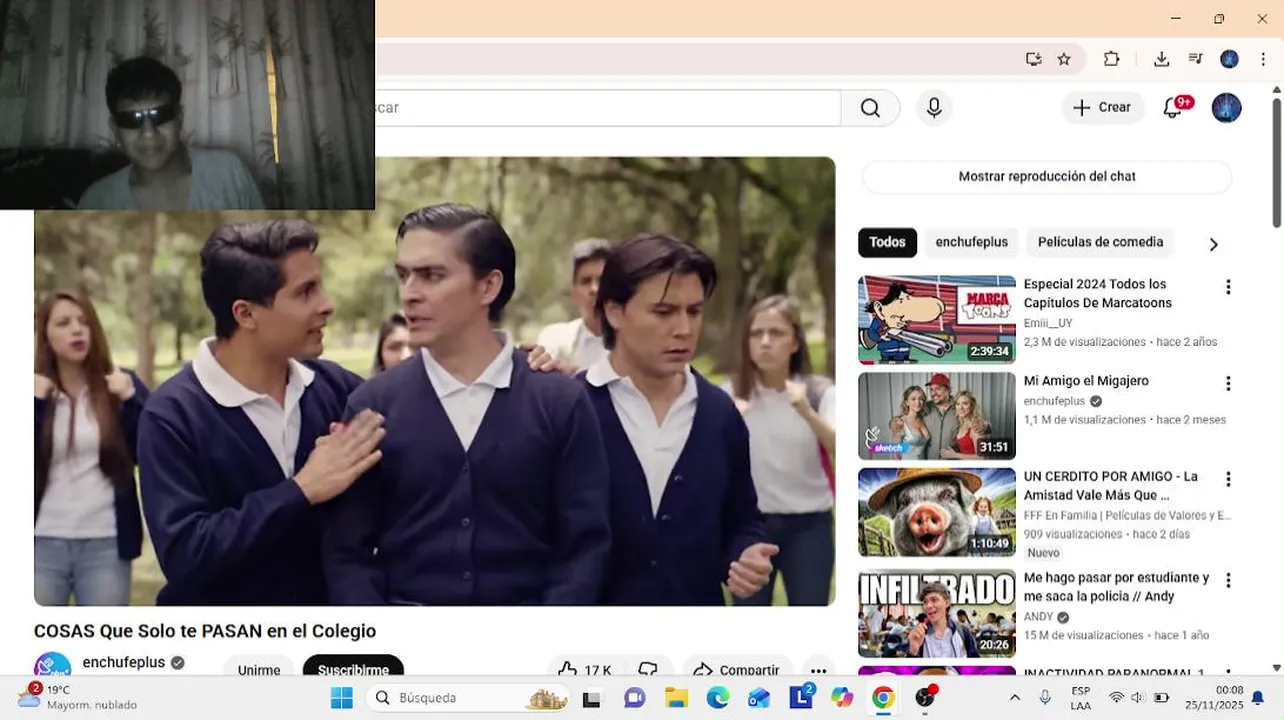The width and height of the screenshot is (1284, 720).
Task: Open the INFILTRADO Andy video thumbnail
Action: [937, 613]
